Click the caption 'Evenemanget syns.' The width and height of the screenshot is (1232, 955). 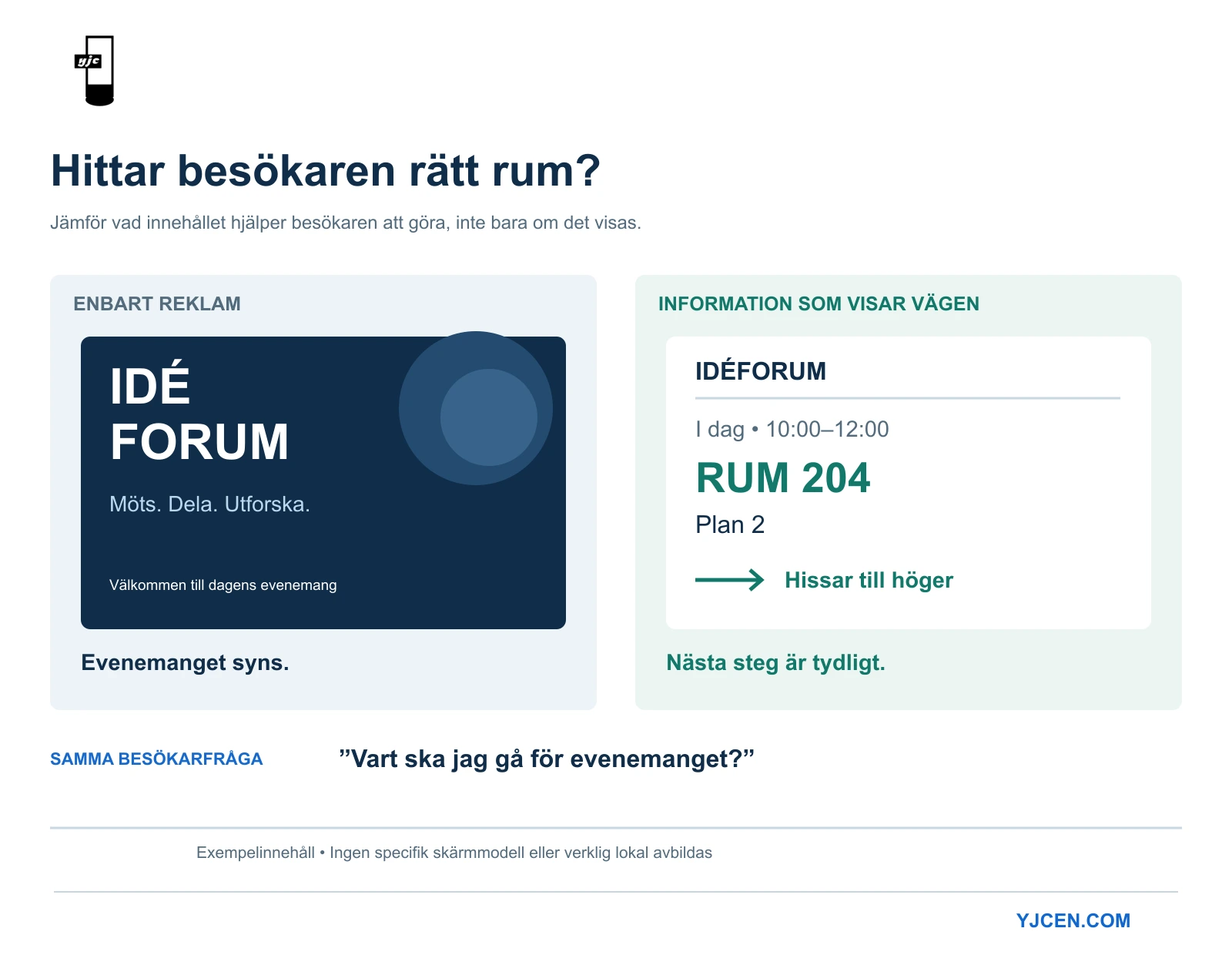pyautogui.click(x=185, y=662)
